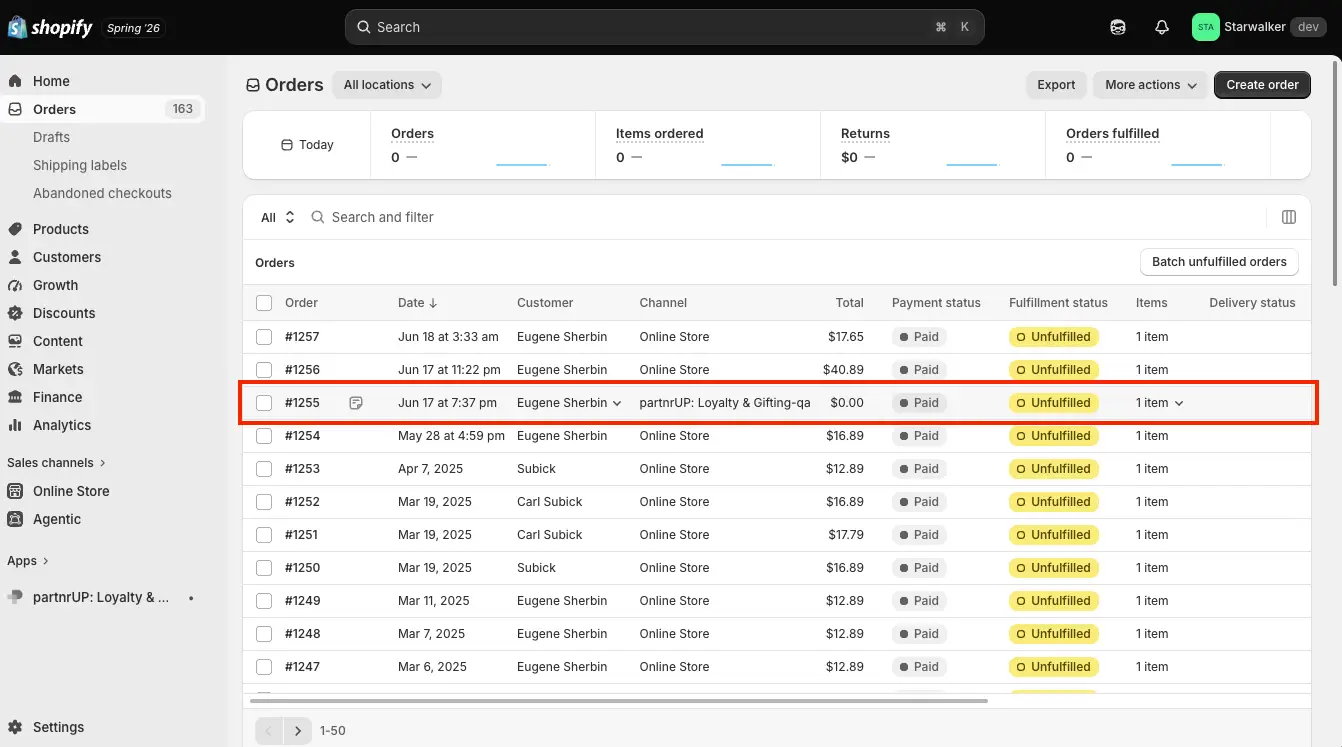Image resolution: width=1342 pixels, height=747 pixels.
Task: Click the Agentic channel icon
Action: [x=15, y=519]
